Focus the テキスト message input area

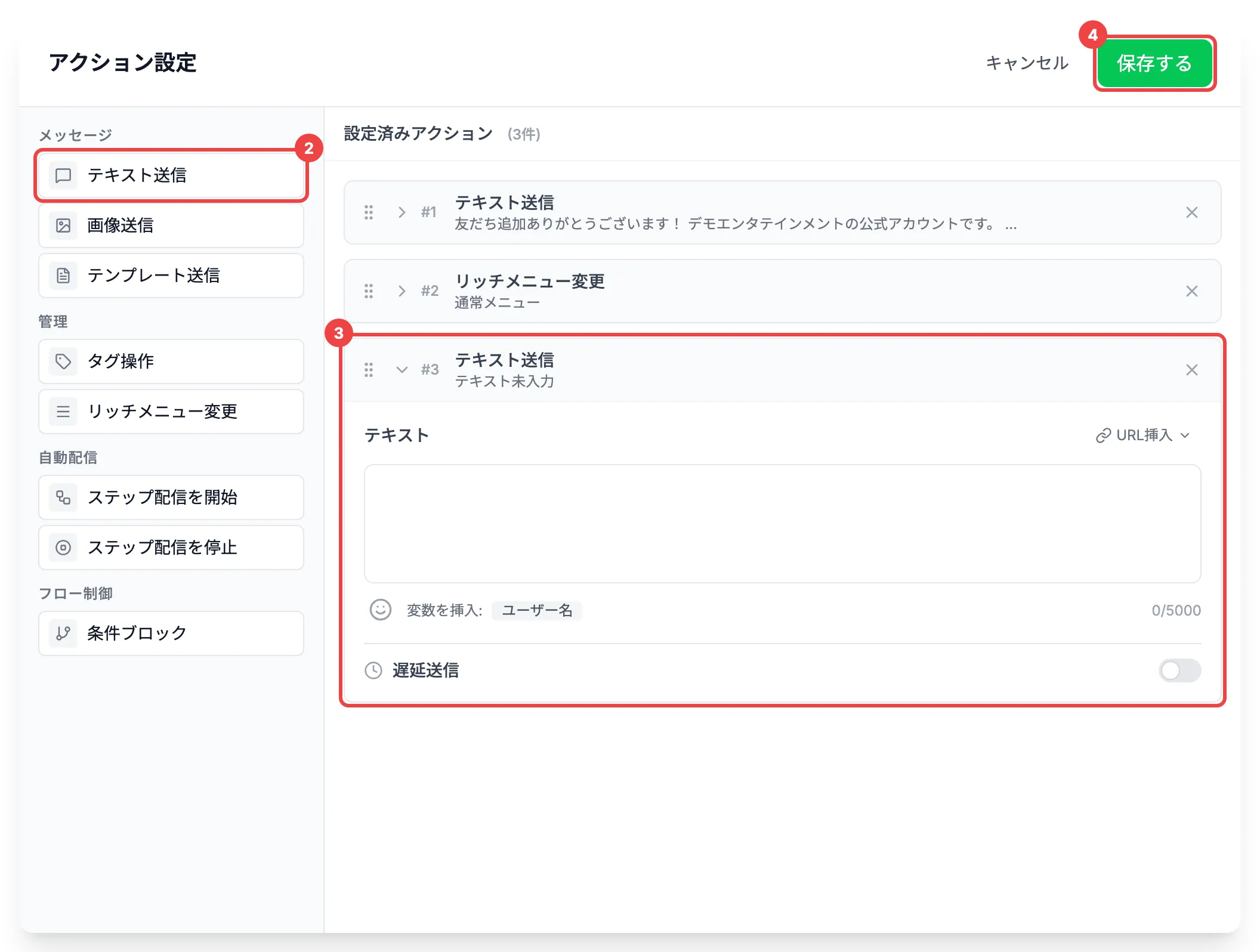pyautogui.click(x=783, y=524)
